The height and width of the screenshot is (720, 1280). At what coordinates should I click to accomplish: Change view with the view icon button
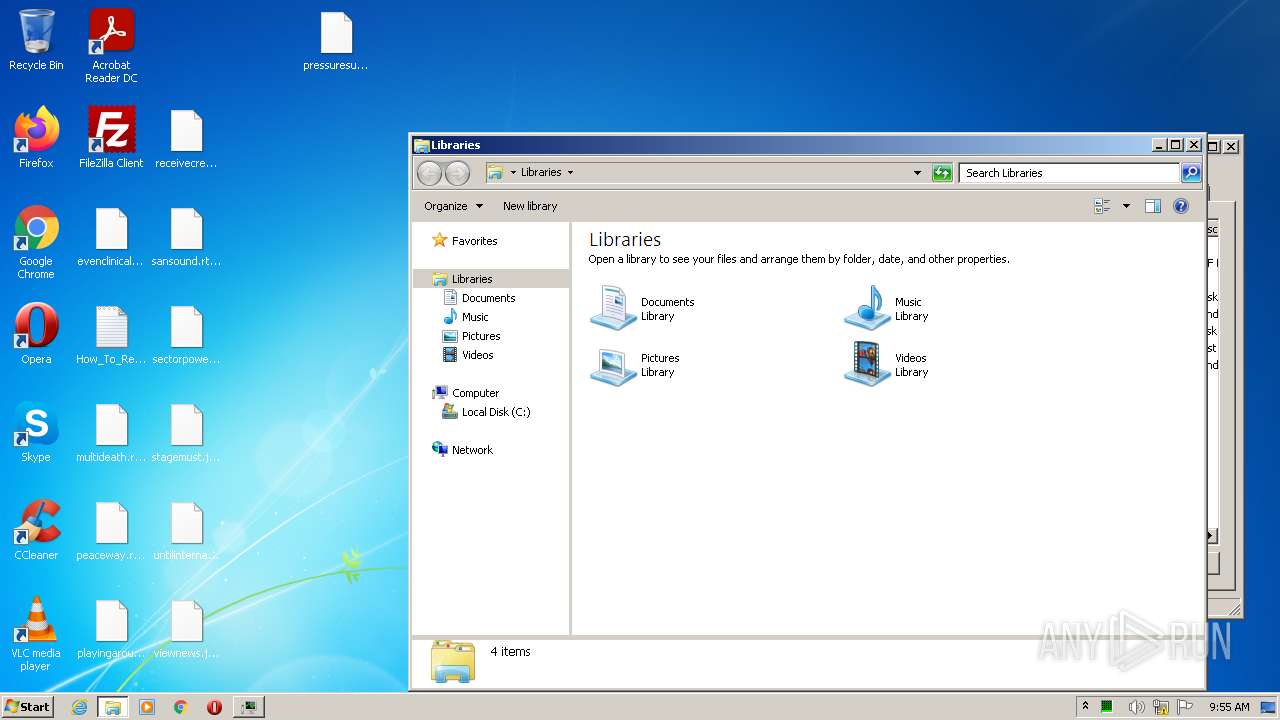tap(1103, 206)
